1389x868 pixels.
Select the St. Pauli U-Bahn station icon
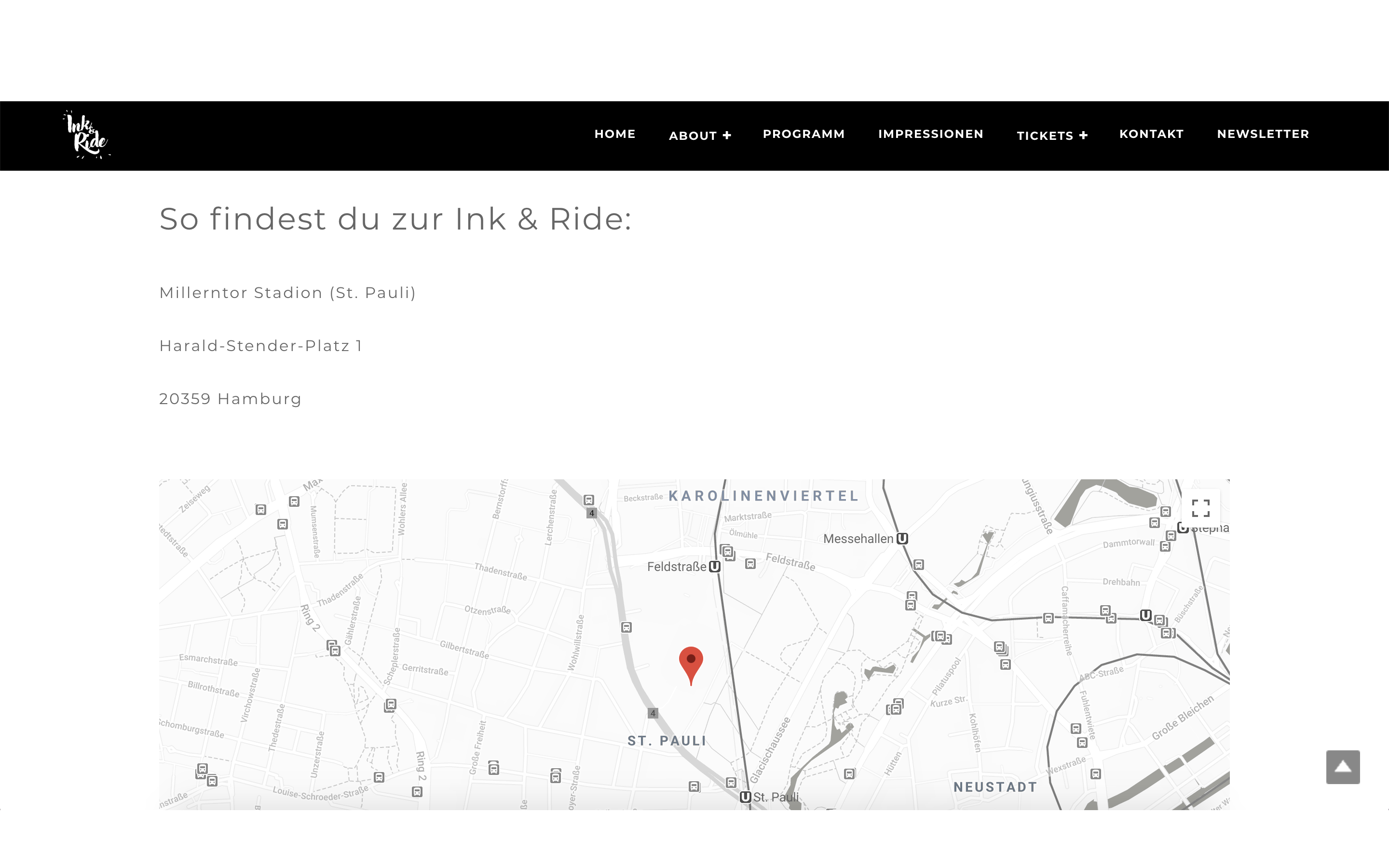(x=745, y=797)
